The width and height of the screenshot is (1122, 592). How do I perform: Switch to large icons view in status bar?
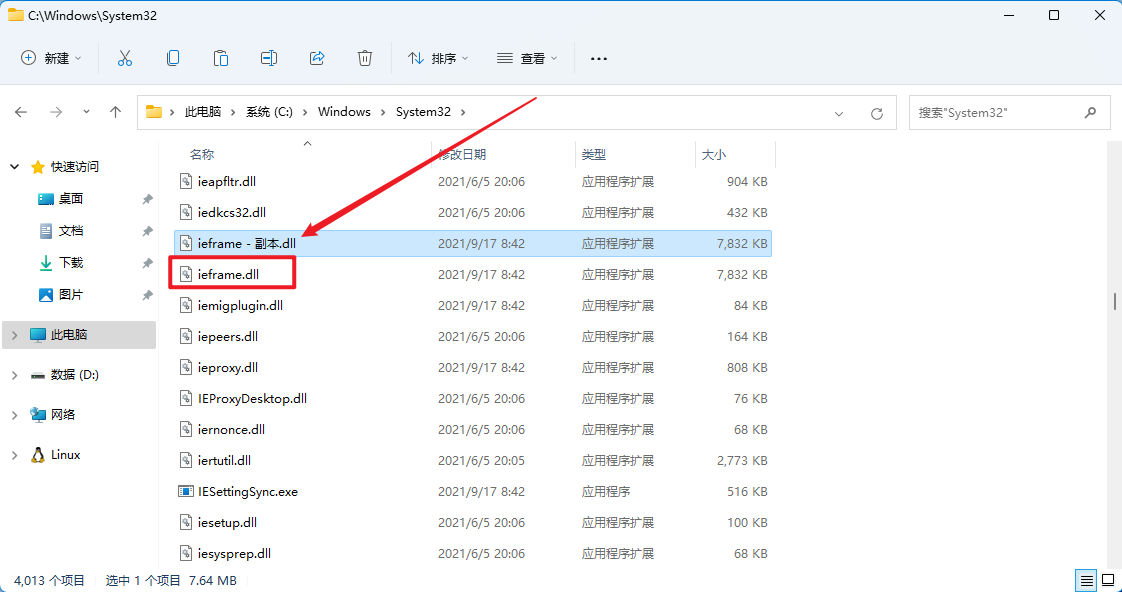[1106, 580]
